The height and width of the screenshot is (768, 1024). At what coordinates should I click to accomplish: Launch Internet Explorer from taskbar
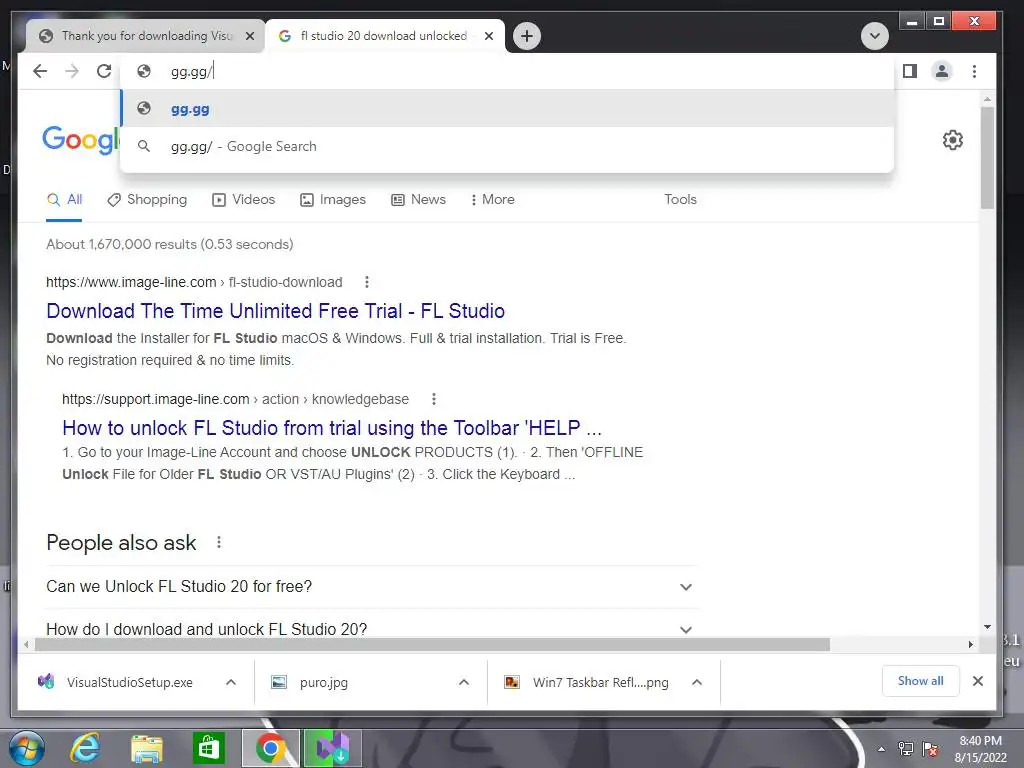pyautogui.click(x=86, y=748)
